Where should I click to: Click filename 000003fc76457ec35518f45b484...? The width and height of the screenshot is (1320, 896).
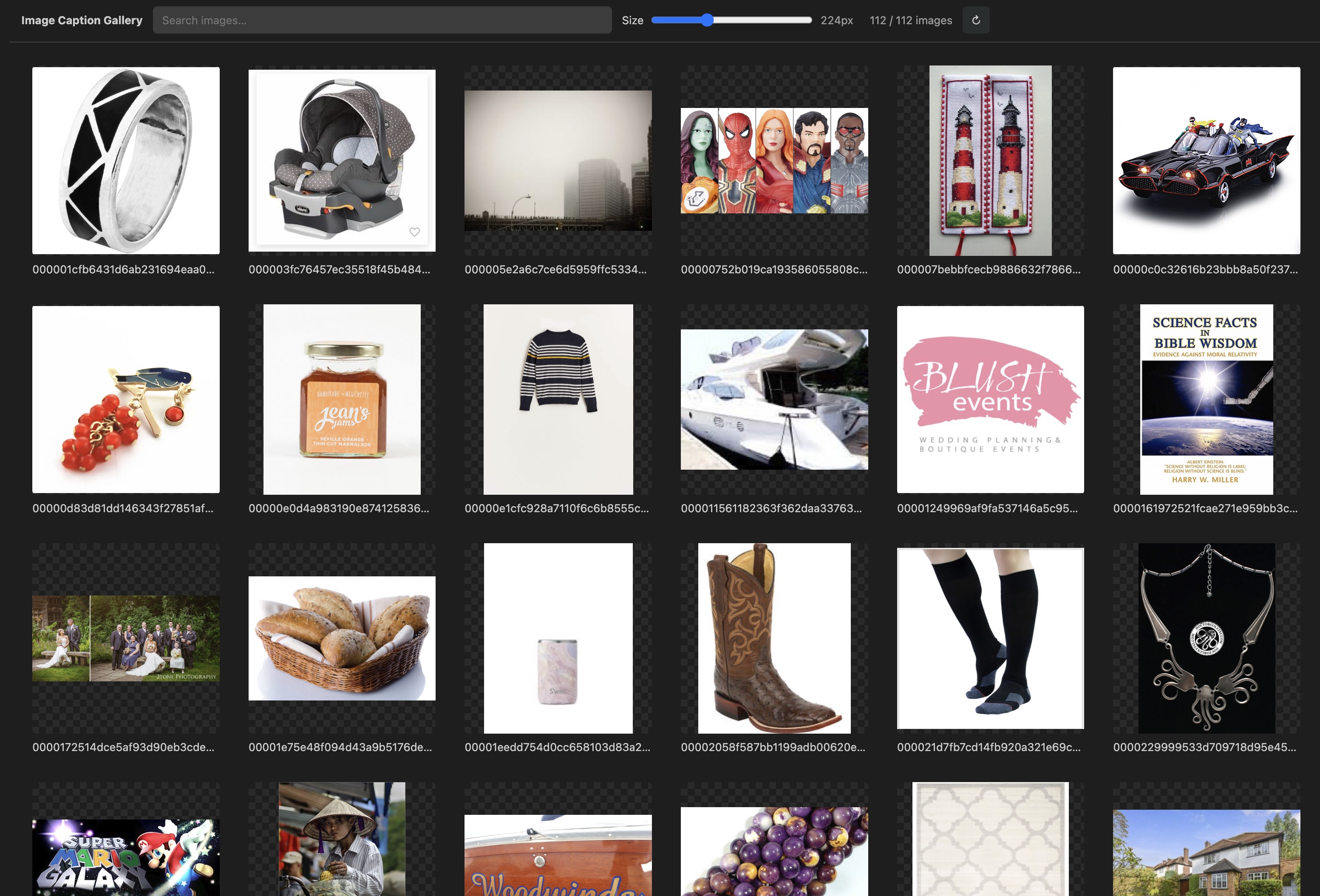(x=340, y=269)
